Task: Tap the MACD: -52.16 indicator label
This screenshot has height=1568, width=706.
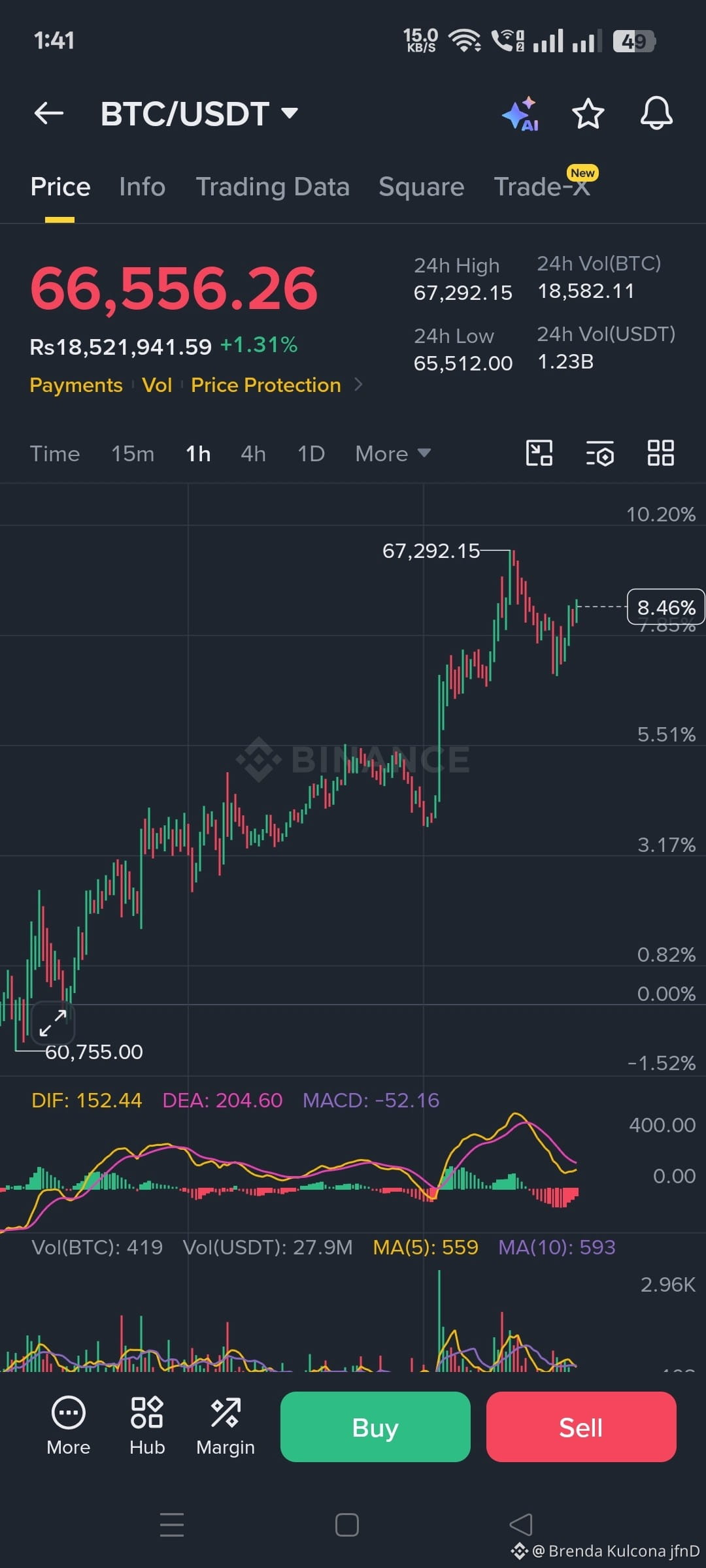Action: [371, 1100]
